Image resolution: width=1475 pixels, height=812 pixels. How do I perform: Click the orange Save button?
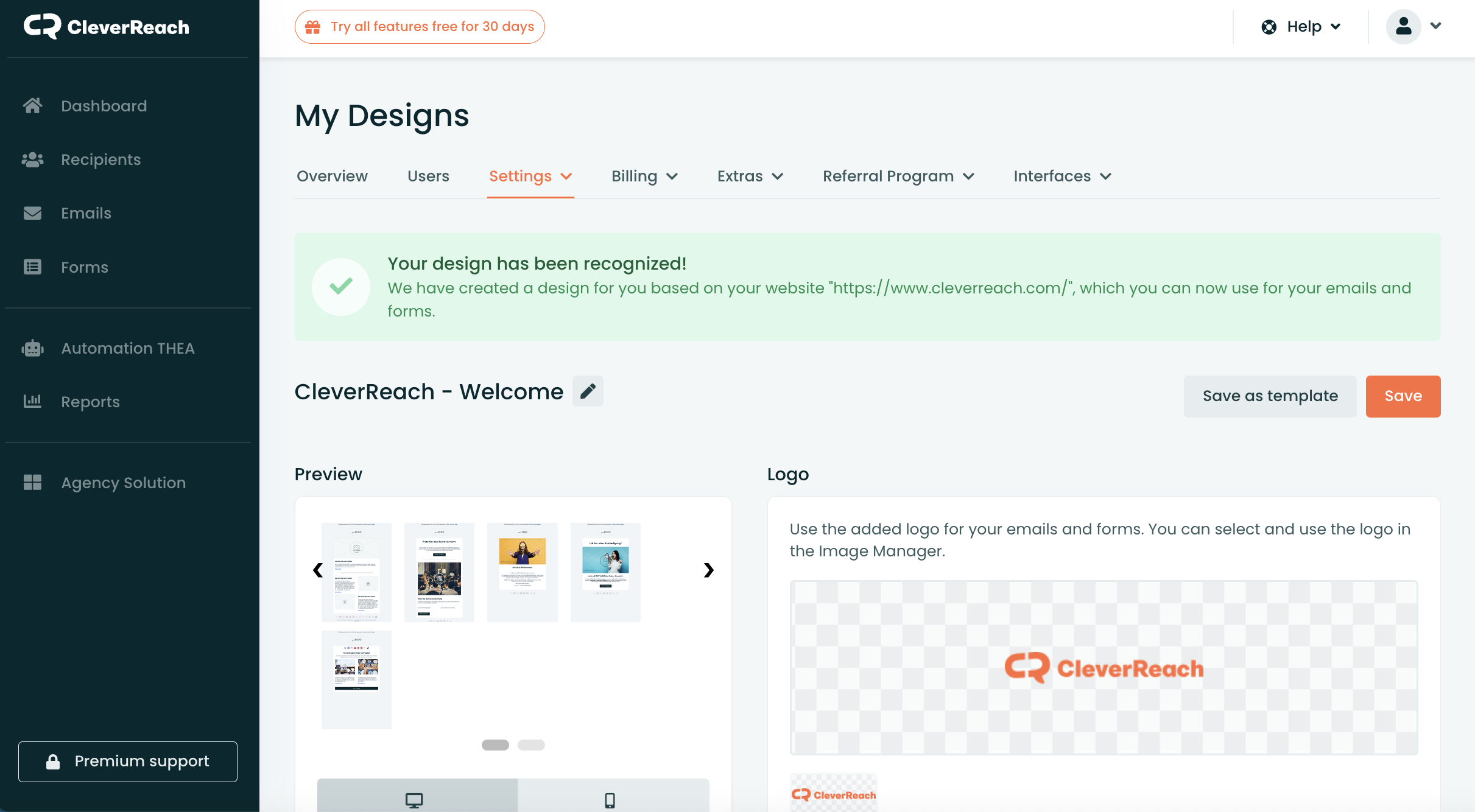click(x=1403, y=396)
